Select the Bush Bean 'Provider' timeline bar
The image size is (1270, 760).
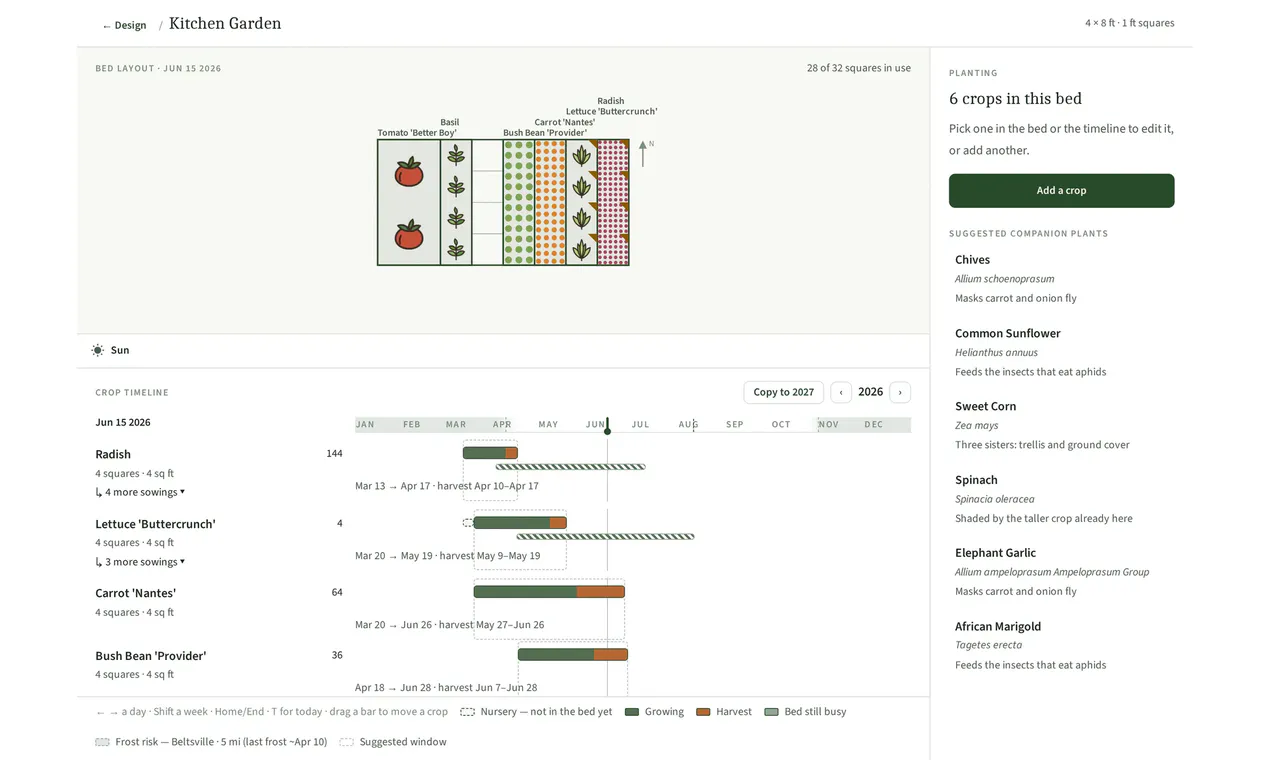tap(573, 655)
